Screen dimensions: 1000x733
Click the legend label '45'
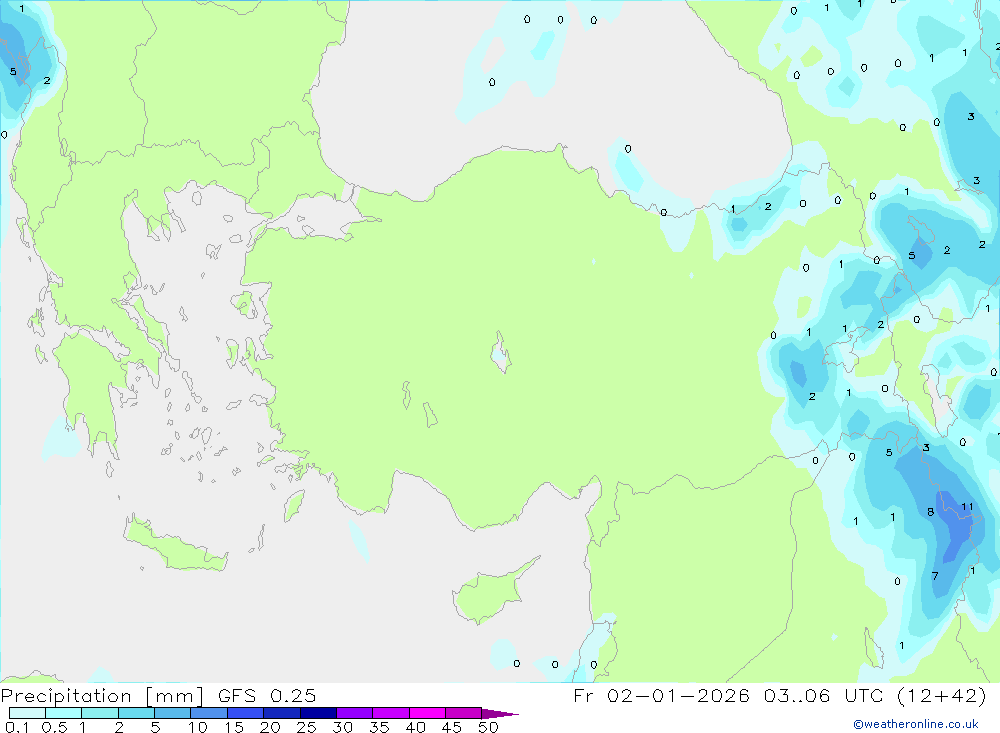point(452,727)
